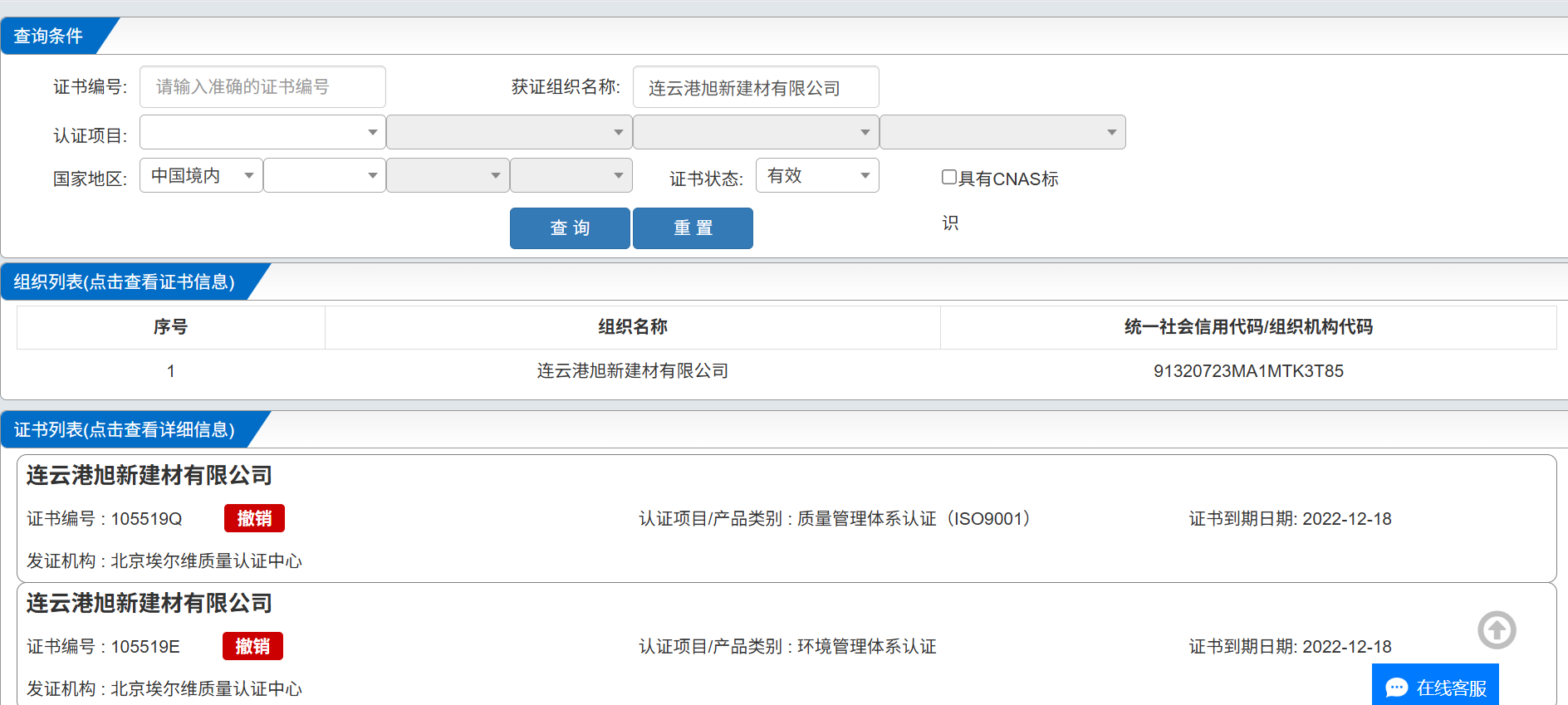Viewport: 1568px width, 705px height.
Task: Click the 重置 reset button
Action: point(693,228)
